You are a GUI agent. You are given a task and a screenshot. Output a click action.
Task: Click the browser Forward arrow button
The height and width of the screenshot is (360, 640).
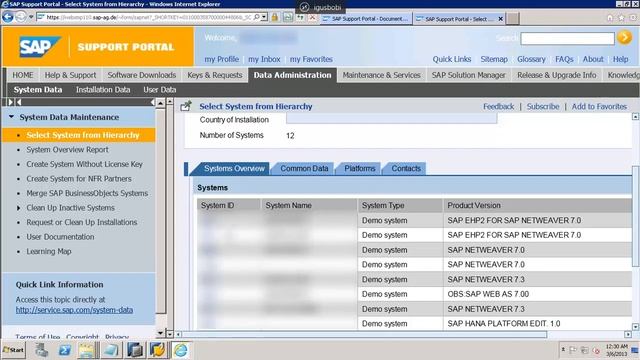pos(21,17)
